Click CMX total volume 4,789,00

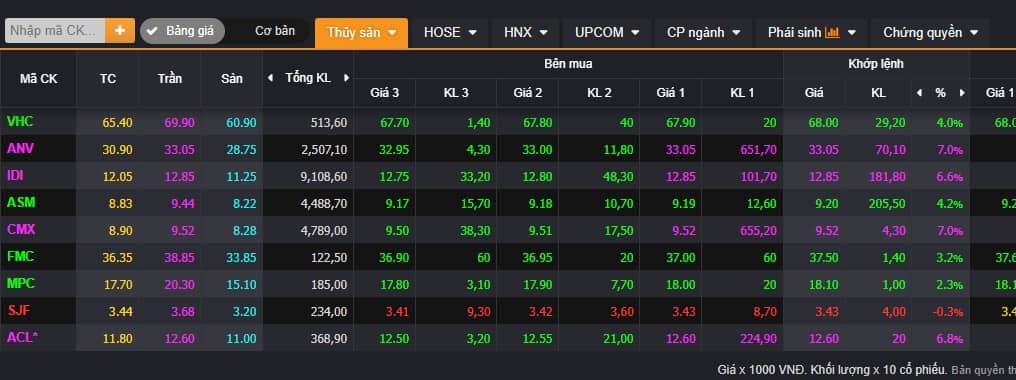tap(324, 231)
